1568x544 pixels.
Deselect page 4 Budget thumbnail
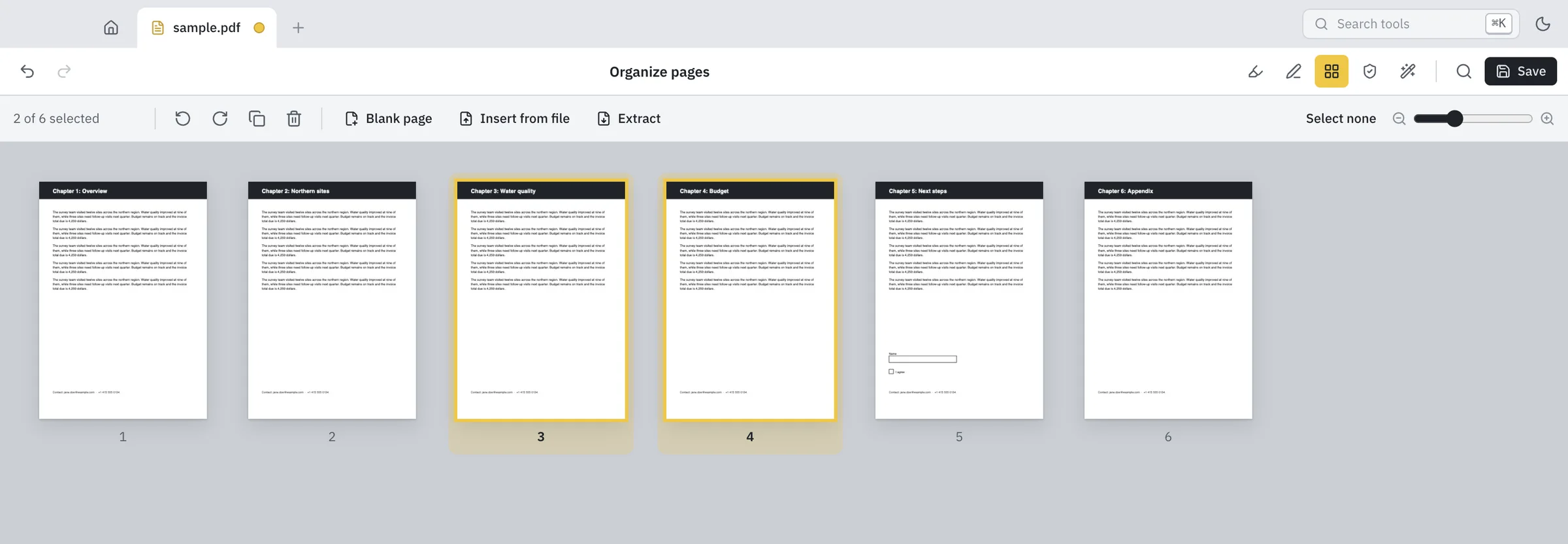click(750, 300)
